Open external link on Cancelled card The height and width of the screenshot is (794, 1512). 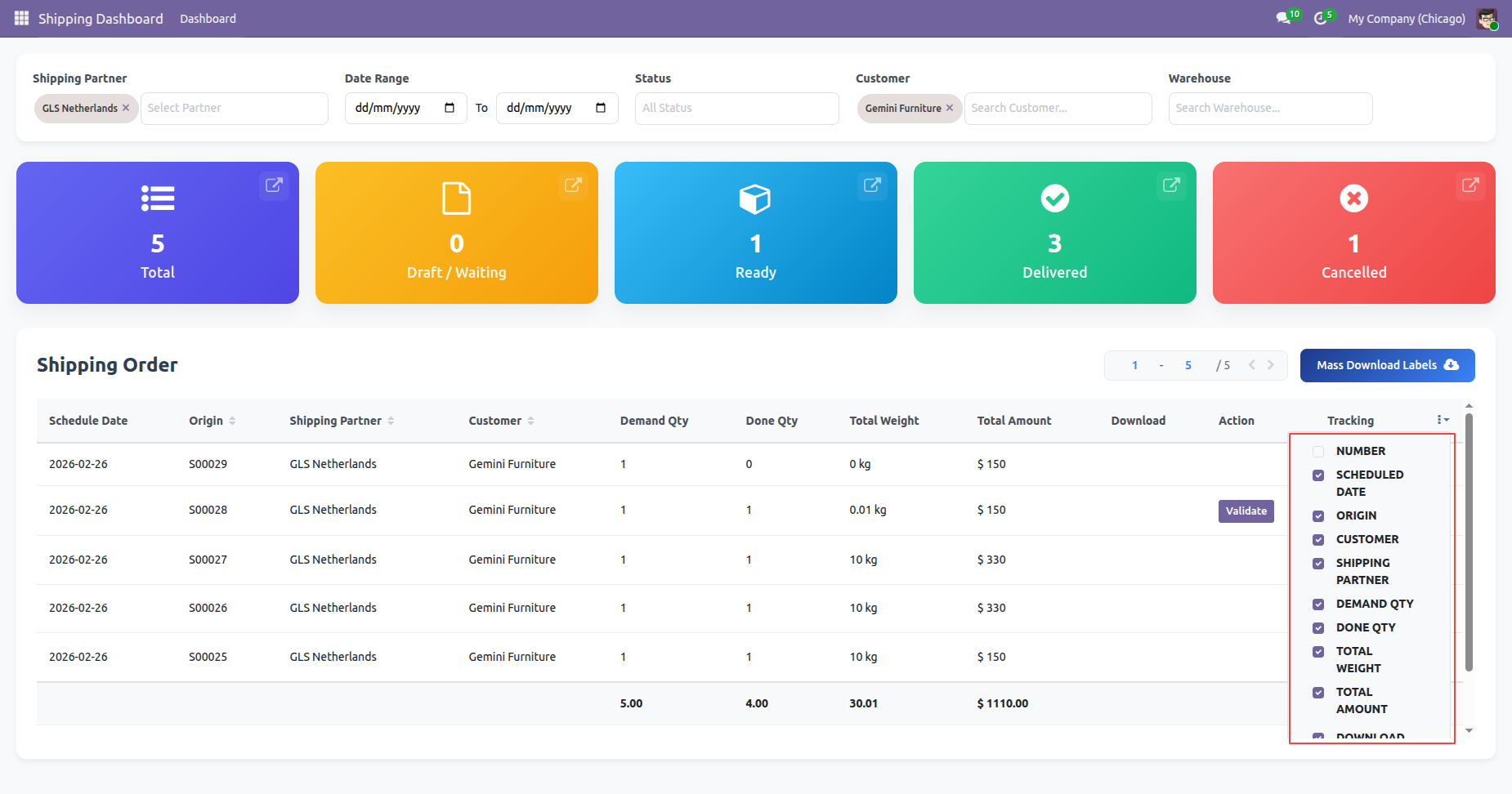[1470, 185]
